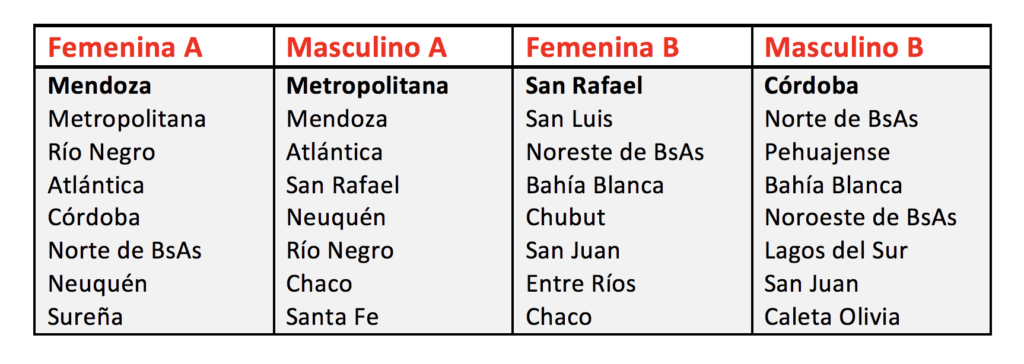Select San Luis in Femenina B
Viewport: 1024px width, 364px height.
click(569, 120)
